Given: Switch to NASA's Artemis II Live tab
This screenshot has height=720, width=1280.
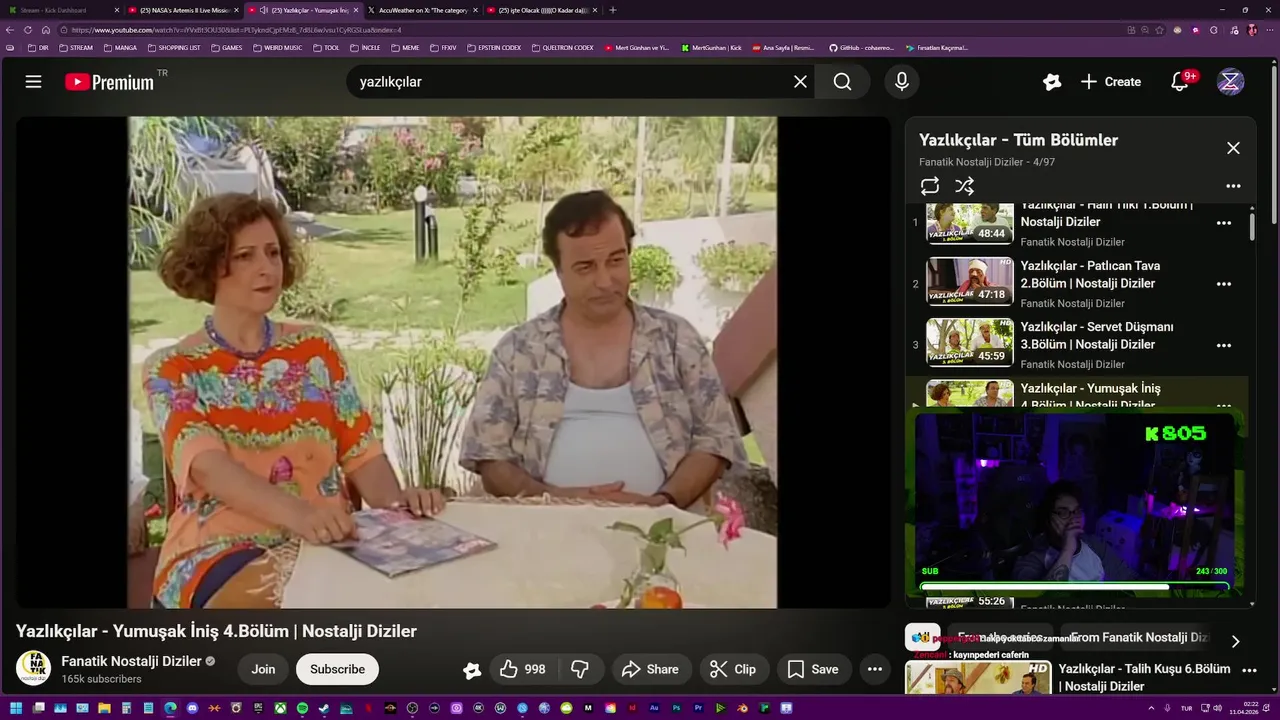Looking at the screenshot, I should tap(183, 10).
